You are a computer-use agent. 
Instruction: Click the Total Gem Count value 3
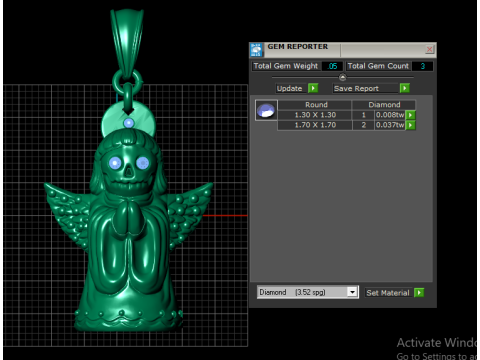(x=422, y=66)
